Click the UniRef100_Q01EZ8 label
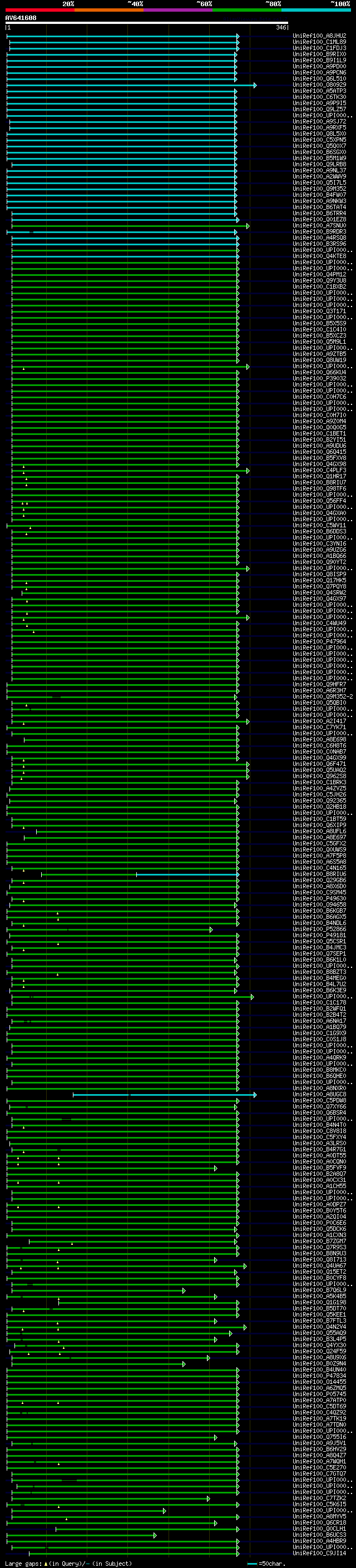The width and height of the screenshot is (356, 1568). tap(319, 219)
